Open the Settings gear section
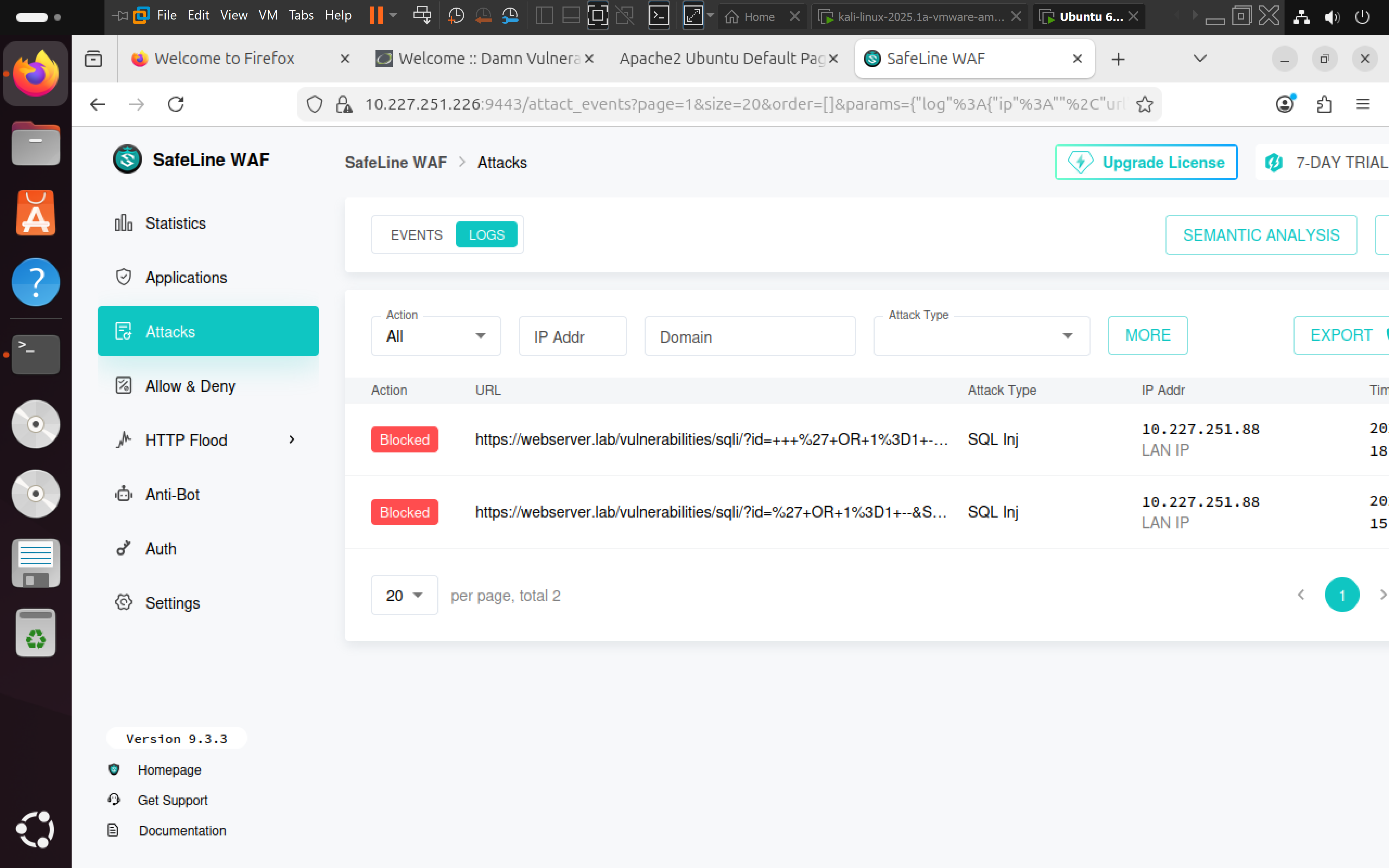This screenshot has height=868, width=1389. [171, 603]
